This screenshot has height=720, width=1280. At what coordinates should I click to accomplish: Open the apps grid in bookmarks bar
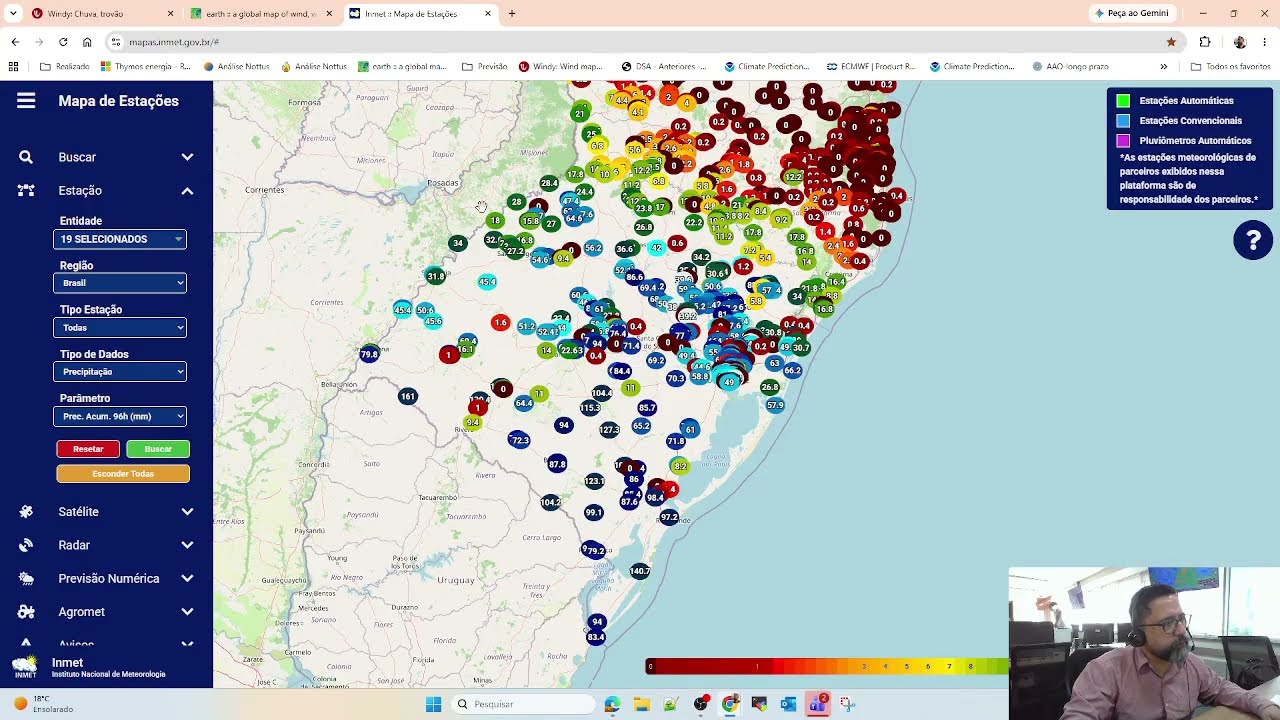pyautogui.click(x=13, y=66)
